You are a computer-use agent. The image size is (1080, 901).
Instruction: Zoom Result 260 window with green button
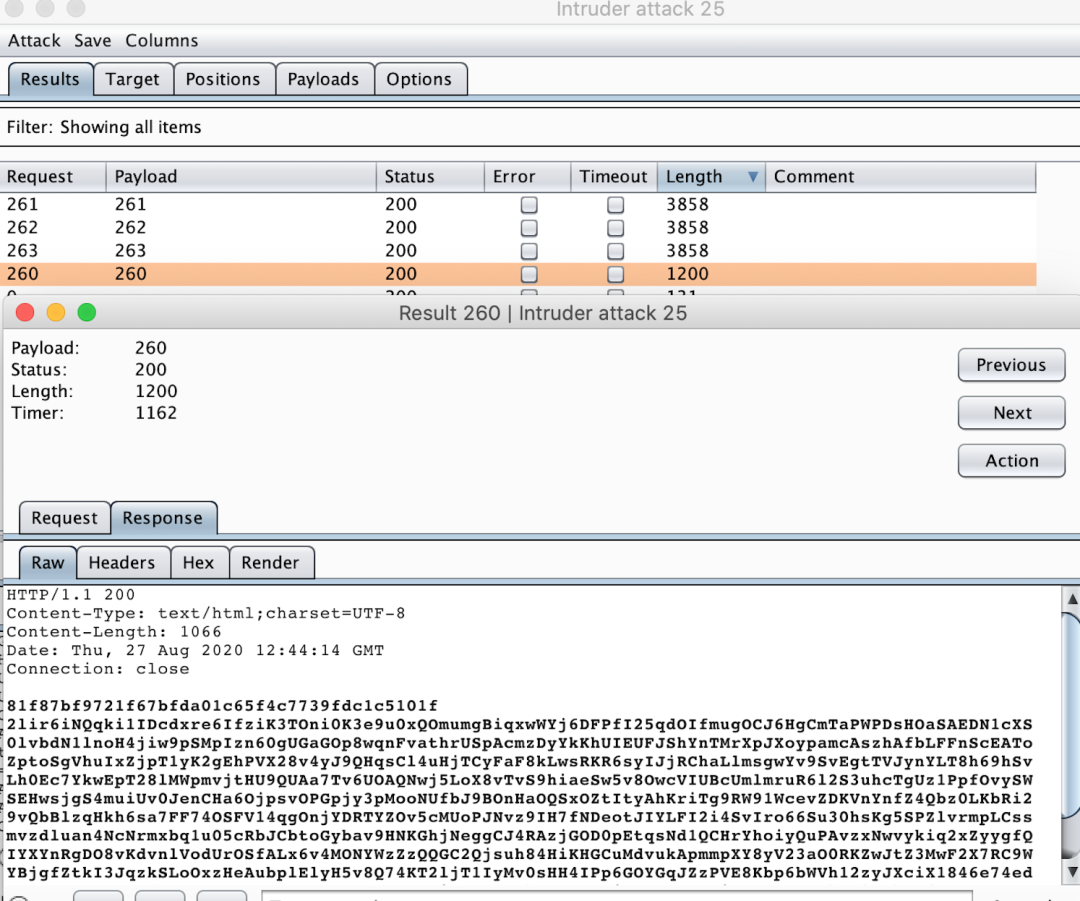pos(87,313)
